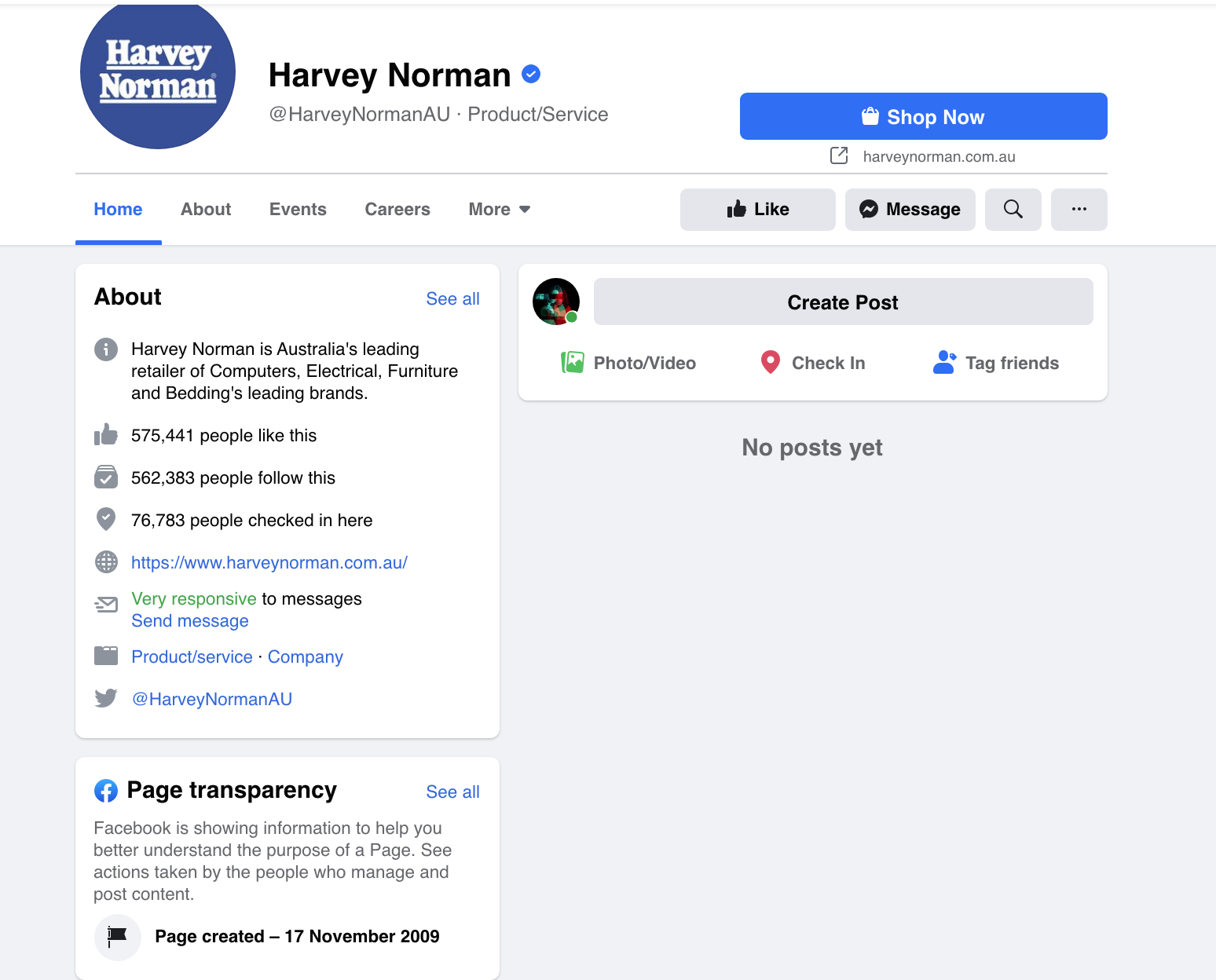Add a Photo/Video to post
Screen dimensions: 1216x980
tap(628, 363)
